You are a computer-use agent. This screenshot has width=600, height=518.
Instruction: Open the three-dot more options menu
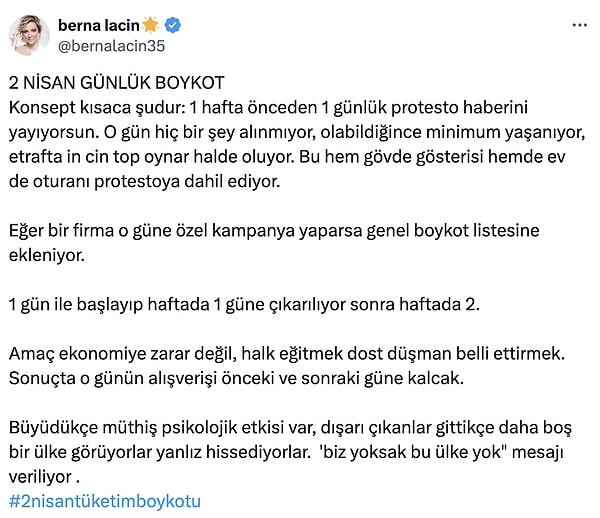tap(579, 26)
